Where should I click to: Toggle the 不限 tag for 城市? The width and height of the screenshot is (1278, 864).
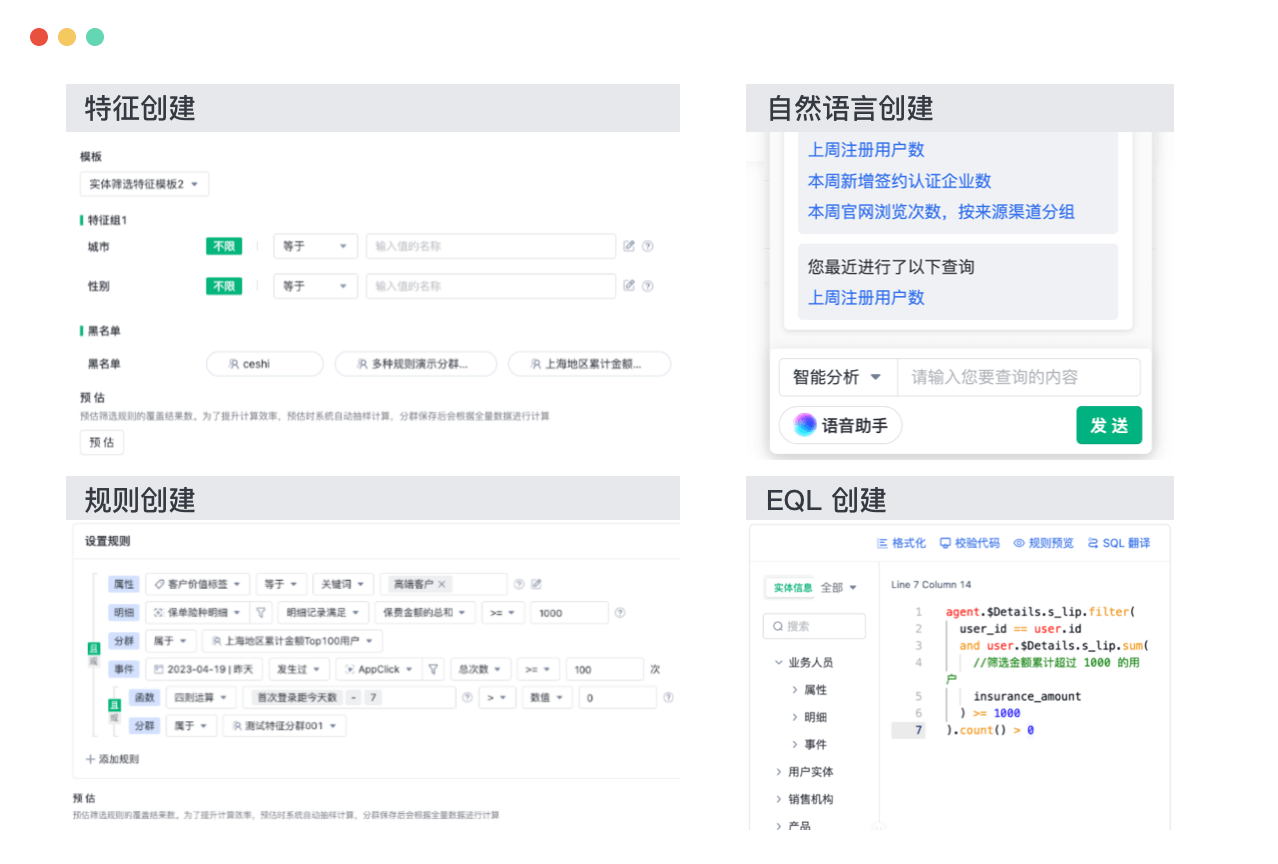(x=224, y=246)
